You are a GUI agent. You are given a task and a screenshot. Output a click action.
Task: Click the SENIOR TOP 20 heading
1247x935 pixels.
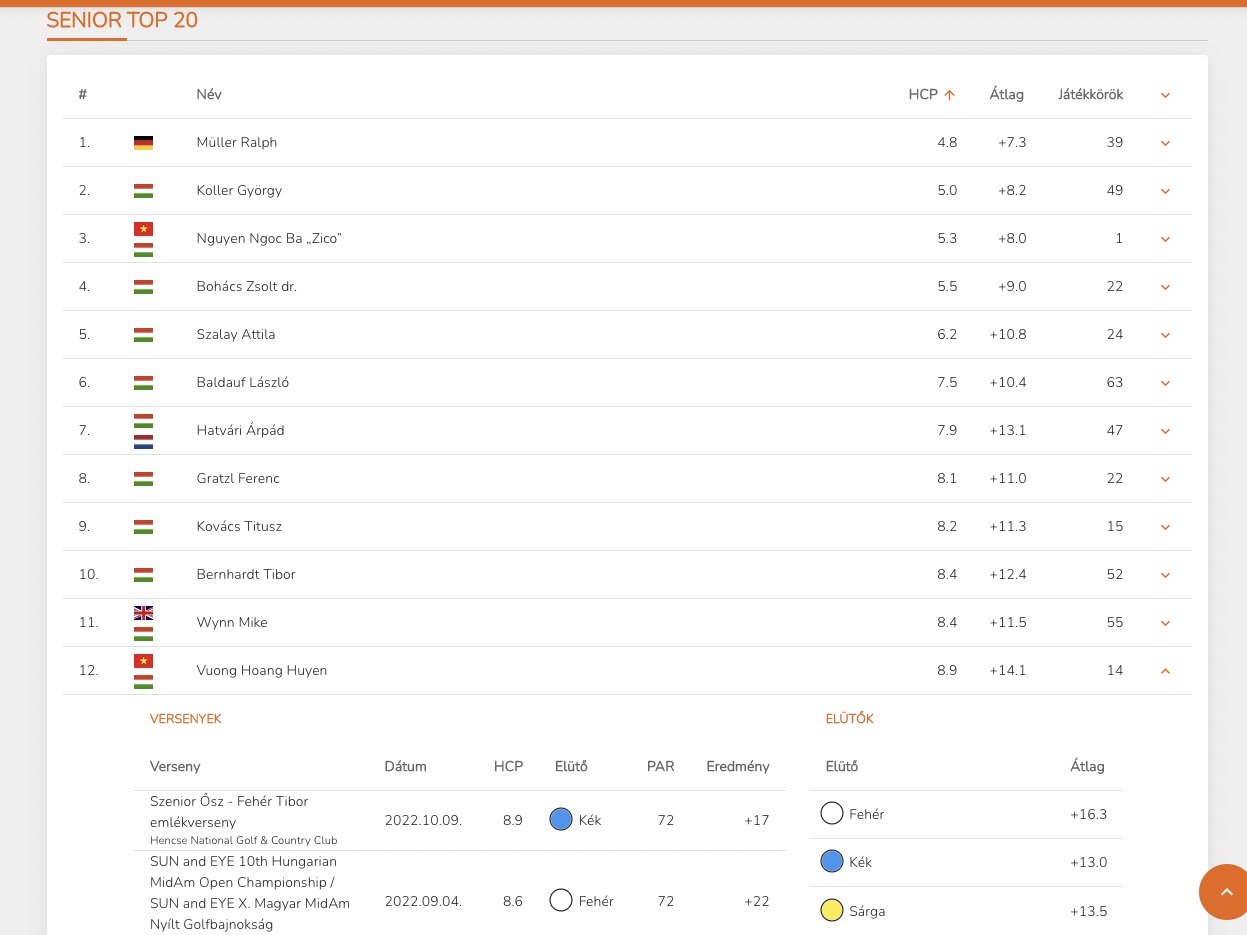[x=122, y=20]
